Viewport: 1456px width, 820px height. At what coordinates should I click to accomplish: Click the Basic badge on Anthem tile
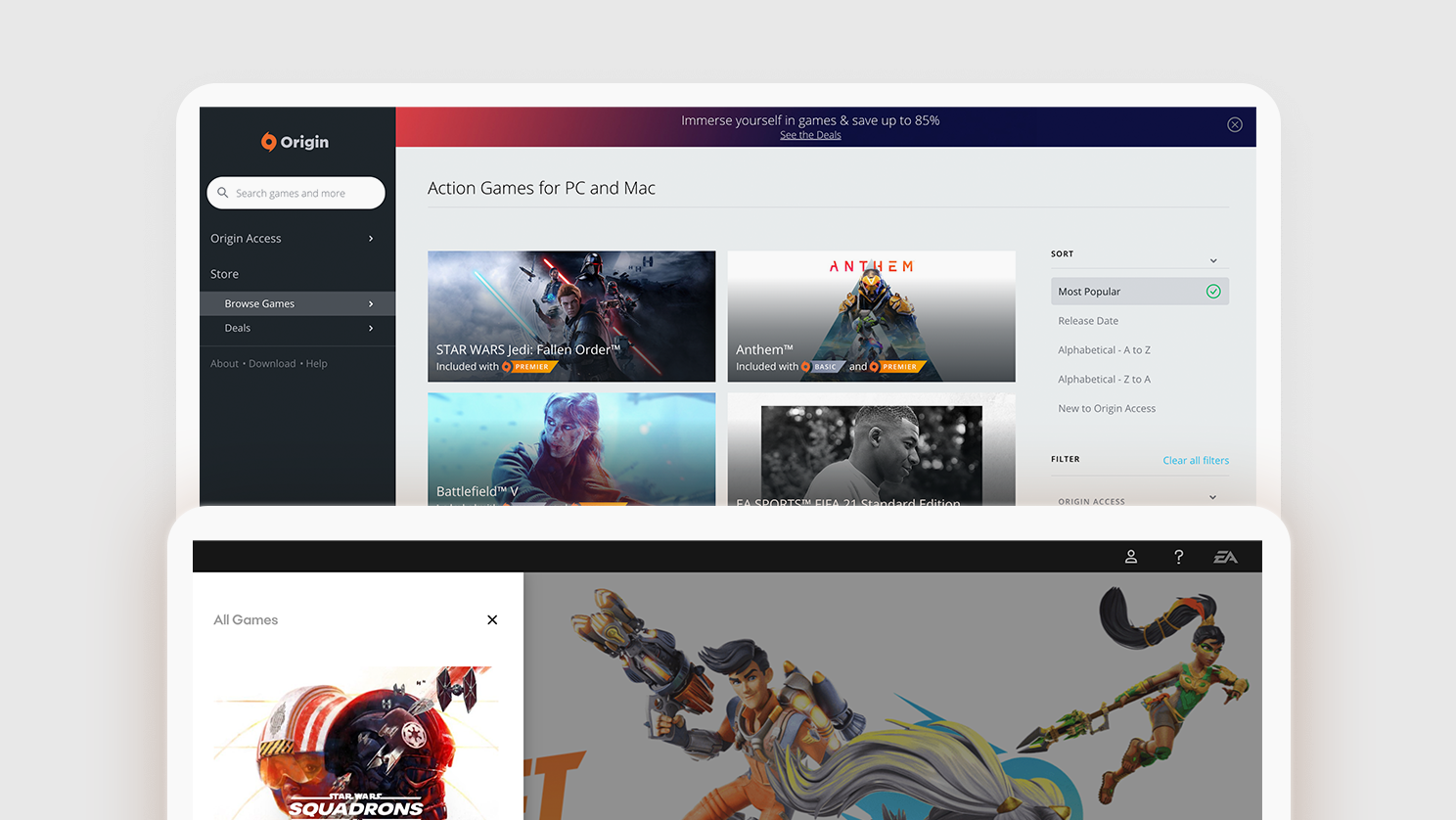coord(822,367)
